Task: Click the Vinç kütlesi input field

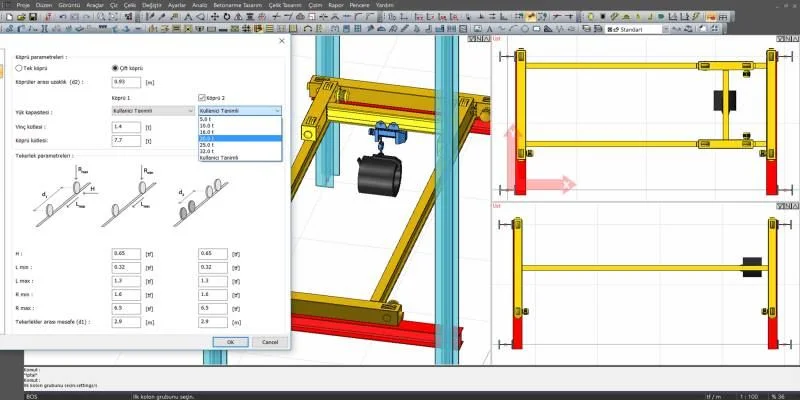Action: click(x=126, y=127)
